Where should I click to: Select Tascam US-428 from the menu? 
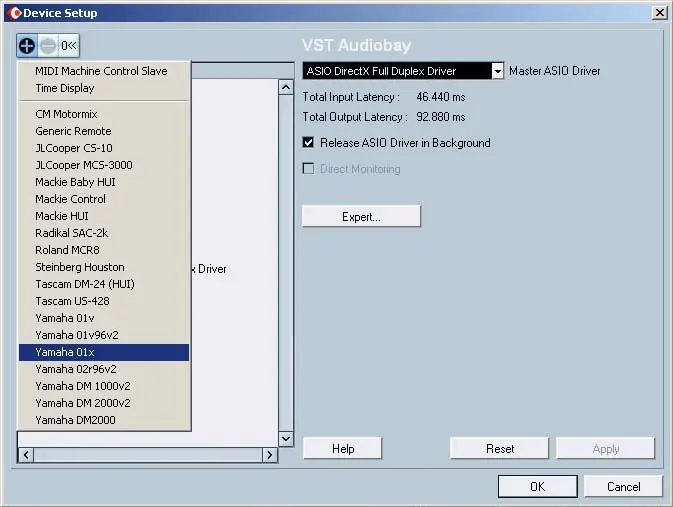pyautogui.click(x=103, y=301)
